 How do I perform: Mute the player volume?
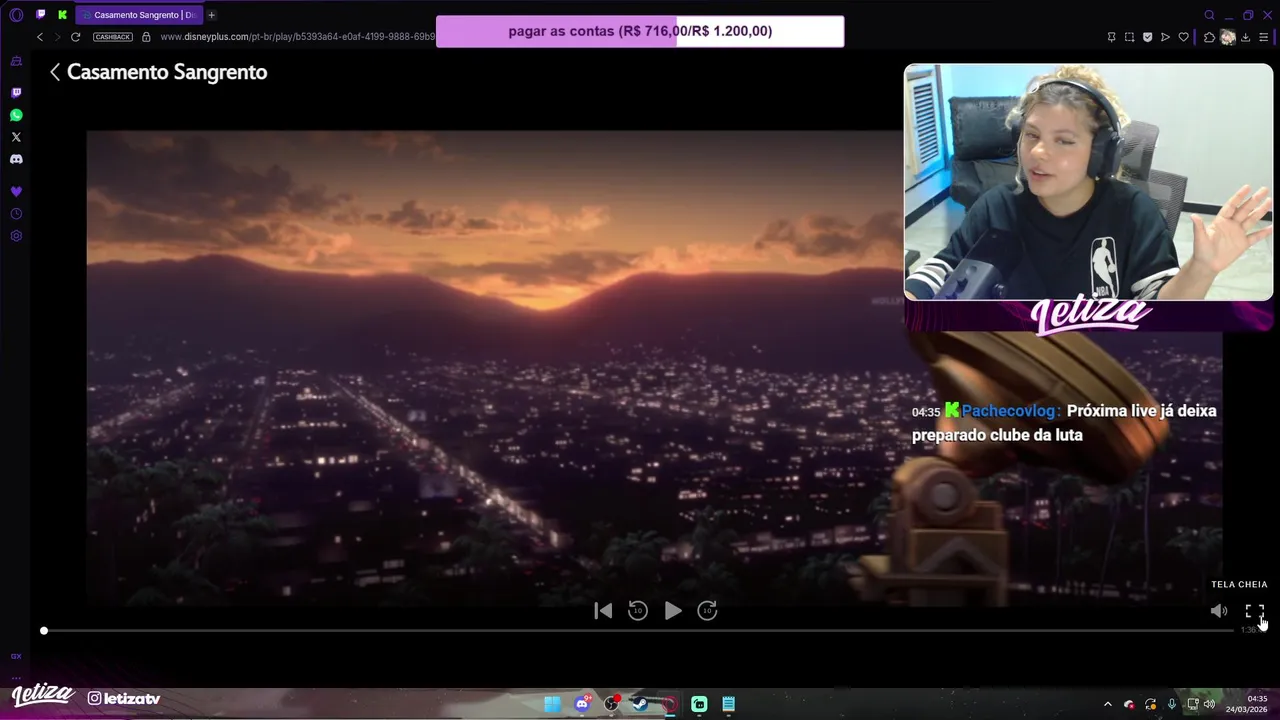1218,611
